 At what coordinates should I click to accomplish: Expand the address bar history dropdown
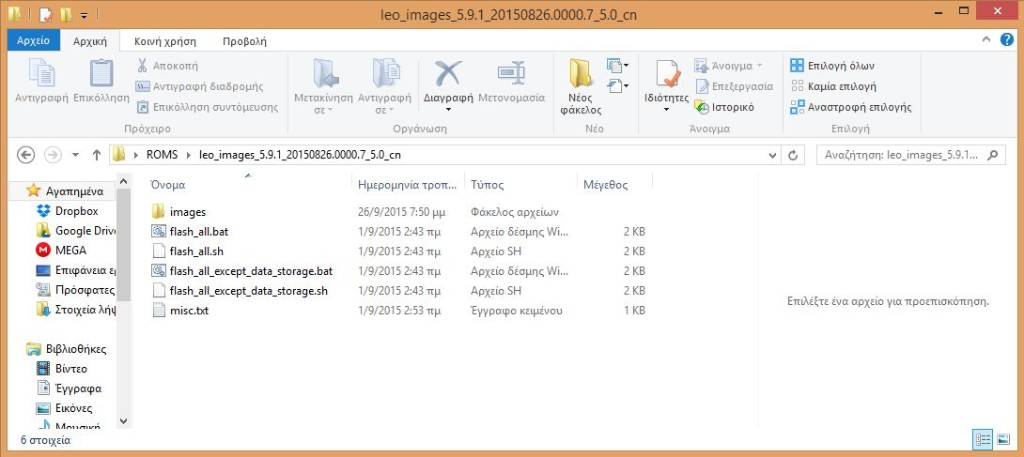[772, 155]
